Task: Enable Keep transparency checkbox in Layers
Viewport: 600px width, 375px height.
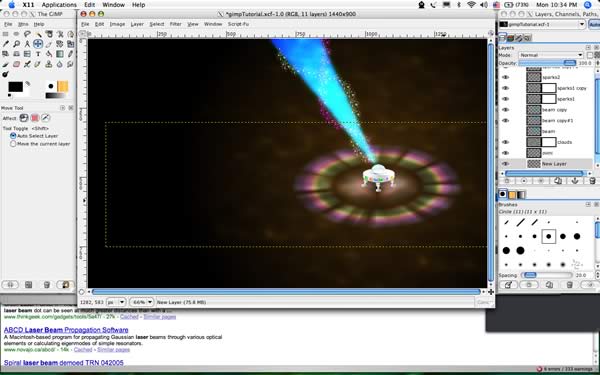Action: pyautogui.click(x=590, y=55)
